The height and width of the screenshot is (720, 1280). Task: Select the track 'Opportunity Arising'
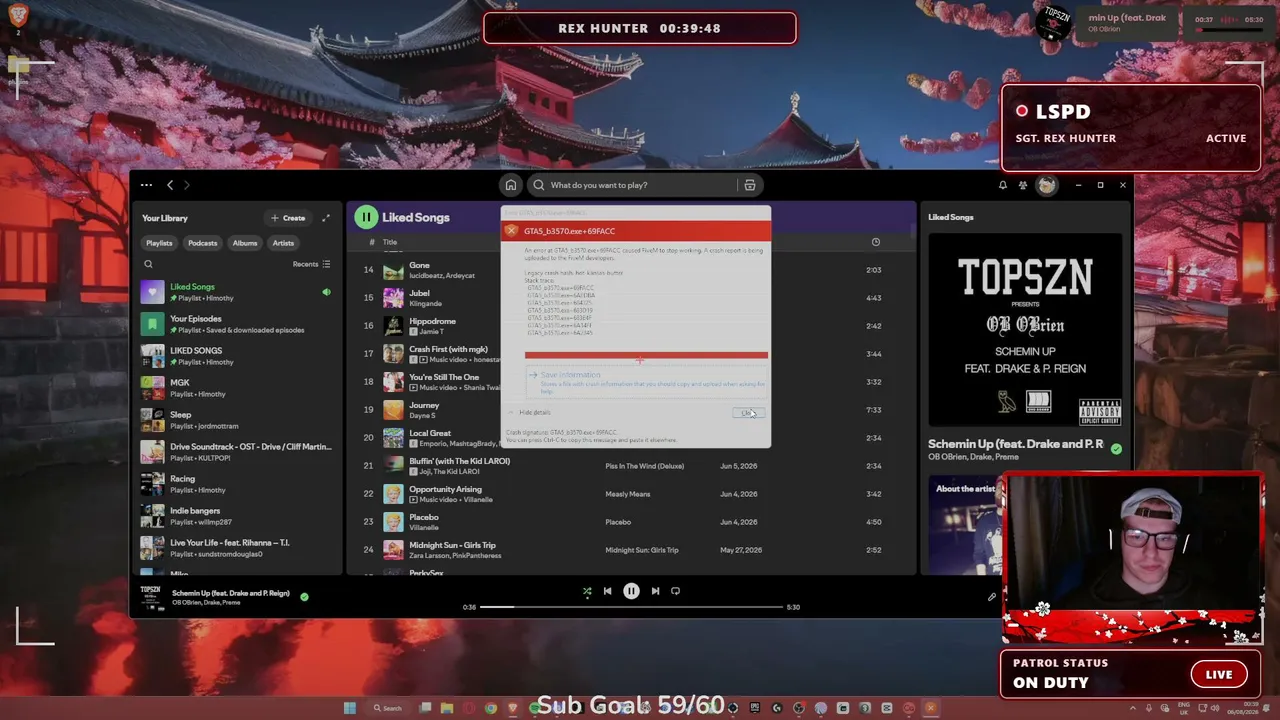click(445, 489)
